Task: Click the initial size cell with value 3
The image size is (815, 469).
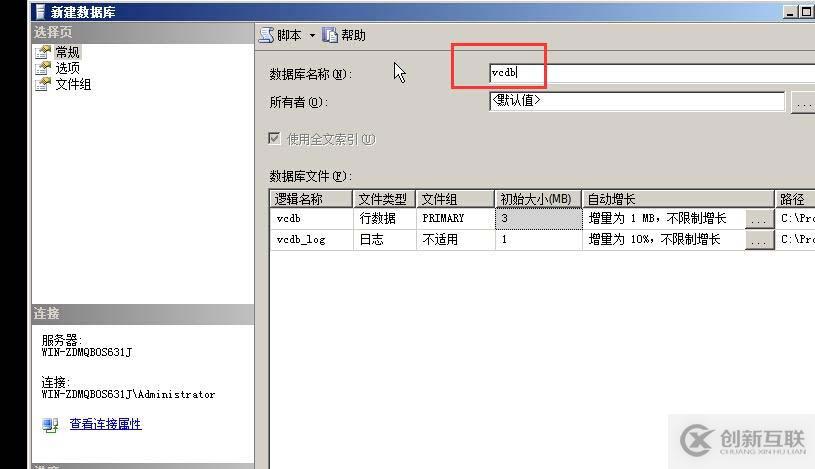Action: [538, 219]
